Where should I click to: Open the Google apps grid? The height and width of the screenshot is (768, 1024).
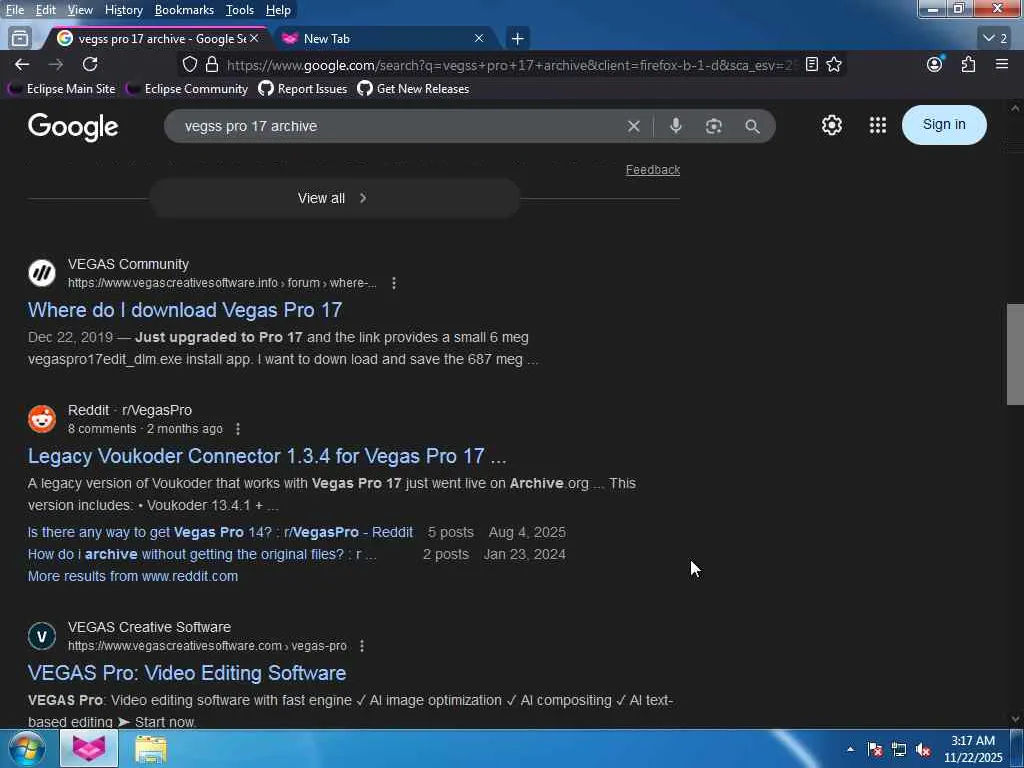click(878, 125)
